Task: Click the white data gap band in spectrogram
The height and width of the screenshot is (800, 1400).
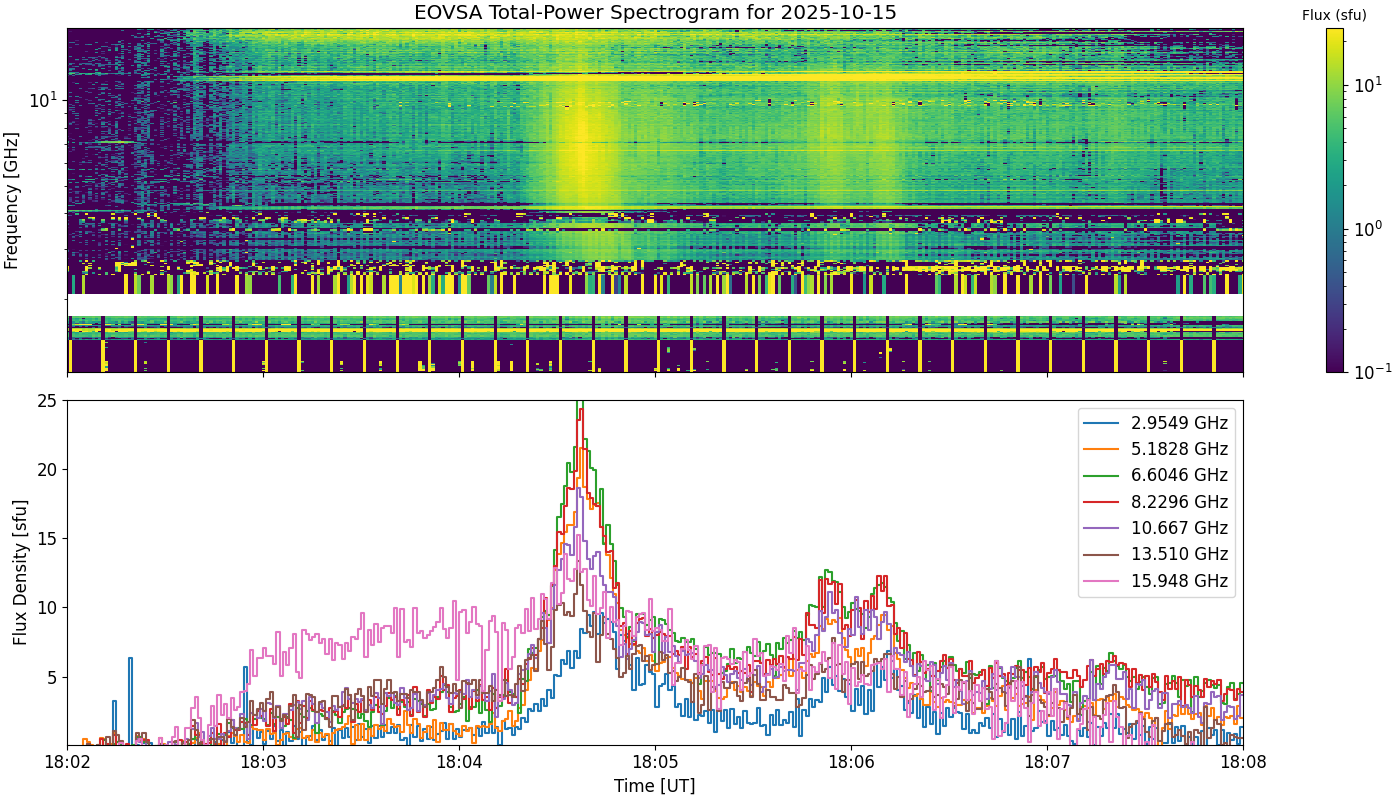Action: [x=655, y=305]
